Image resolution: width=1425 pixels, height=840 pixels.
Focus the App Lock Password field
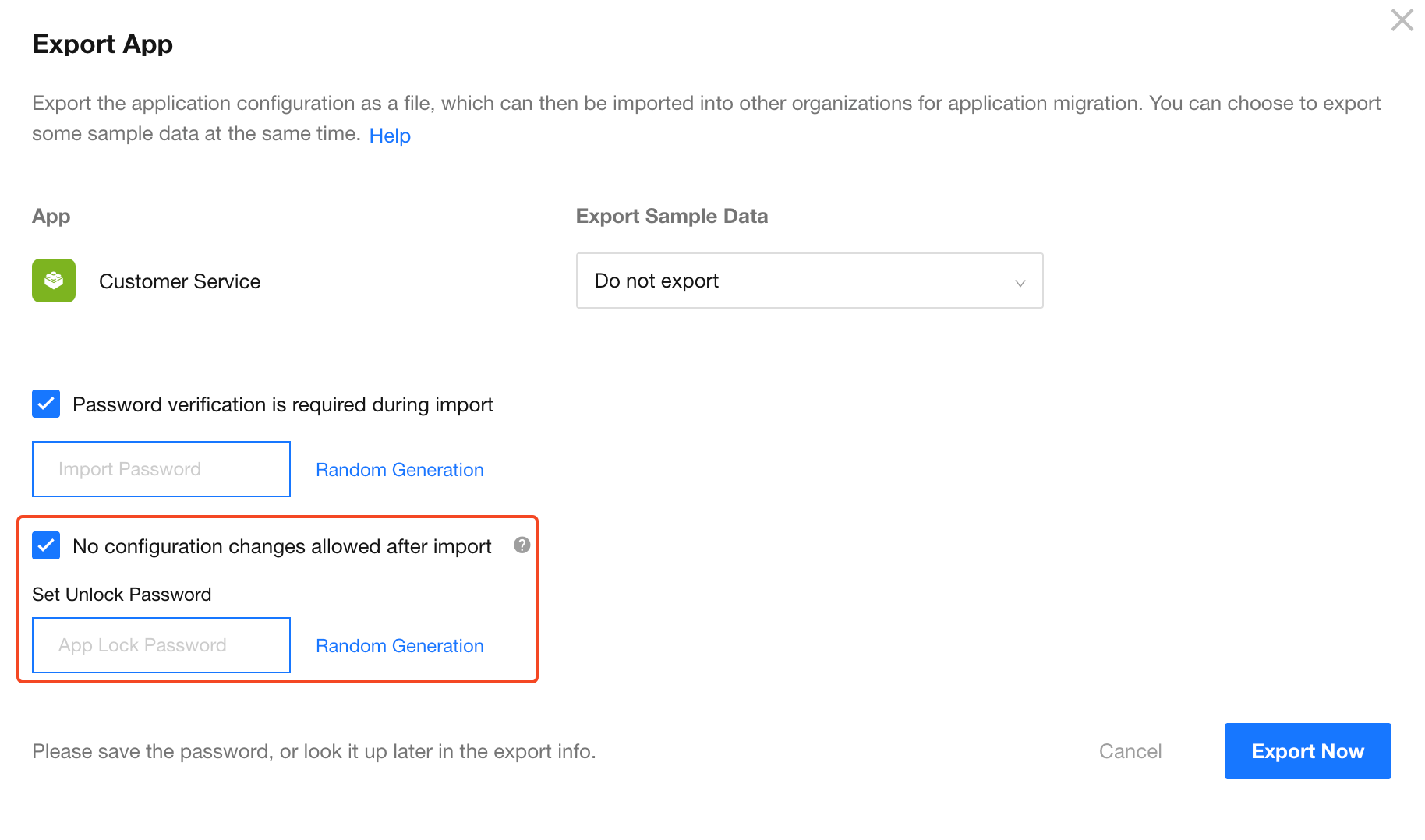(x=161, y=645)
